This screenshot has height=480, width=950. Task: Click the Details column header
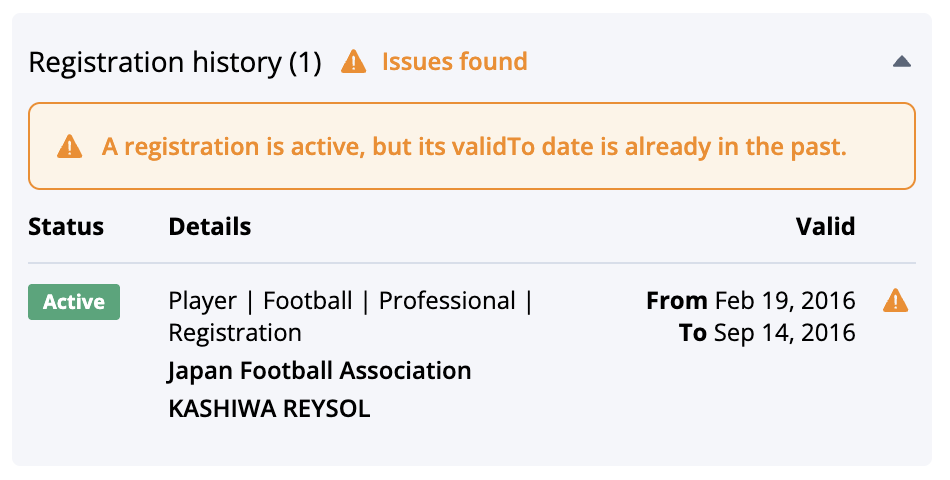coord(210,227)
